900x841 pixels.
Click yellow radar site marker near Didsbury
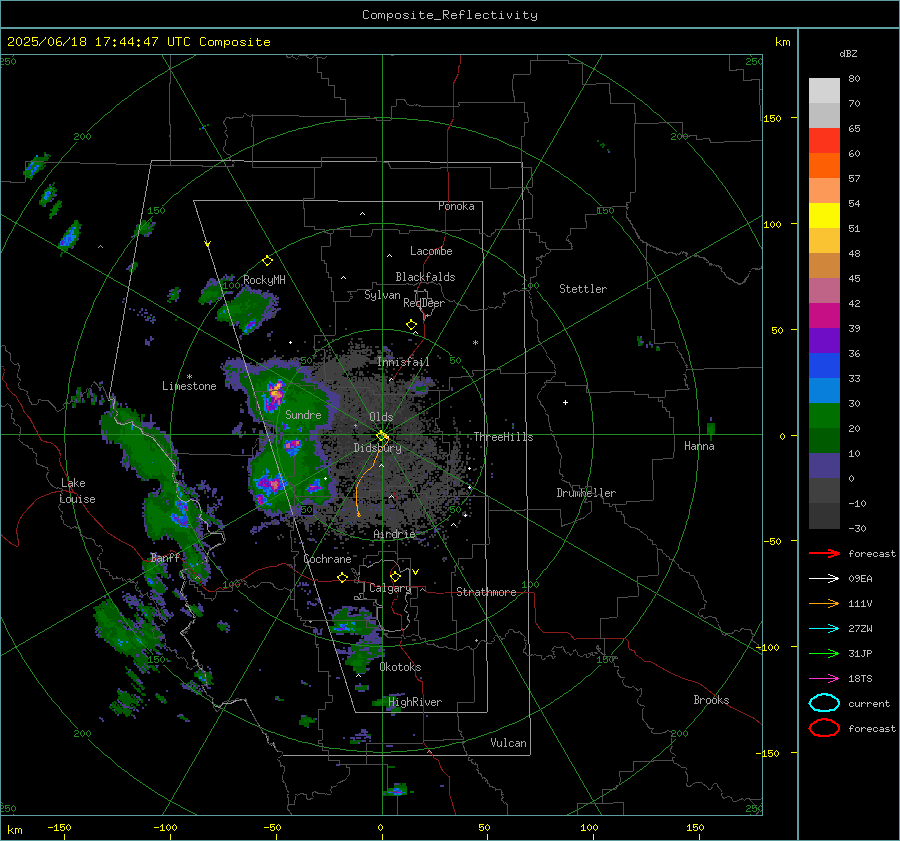[382, 436]
